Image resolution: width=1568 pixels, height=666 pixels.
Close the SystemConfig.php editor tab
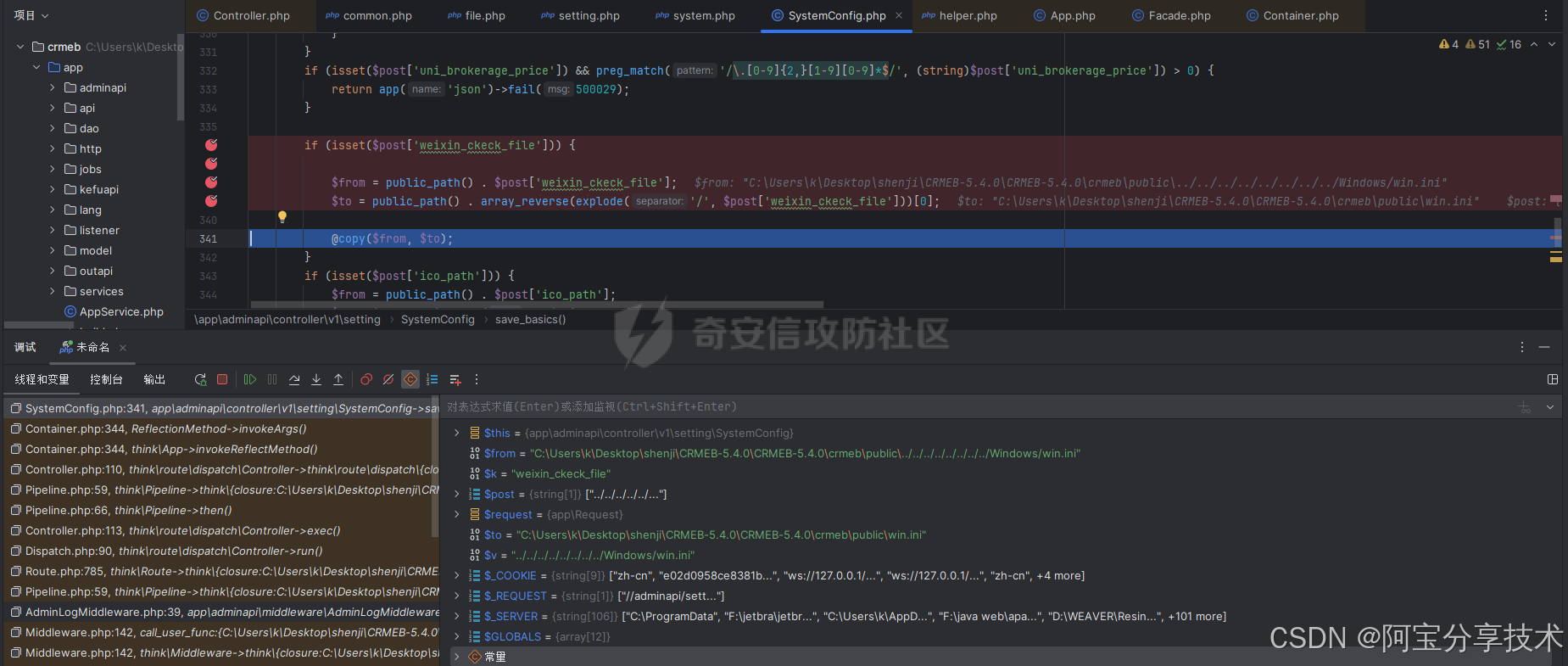point(899,15)
